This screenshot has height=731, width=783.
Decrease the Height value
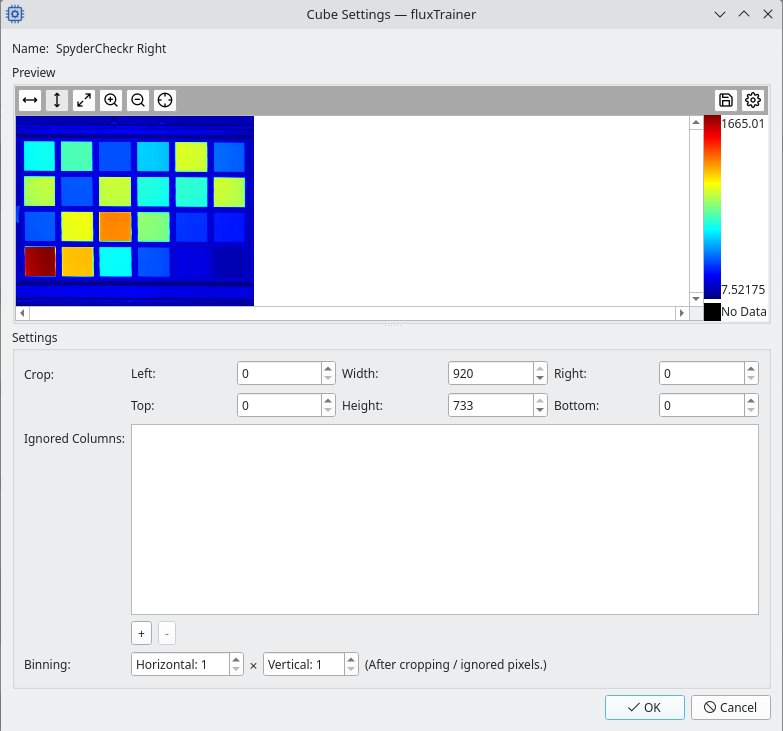click(540, 410)
